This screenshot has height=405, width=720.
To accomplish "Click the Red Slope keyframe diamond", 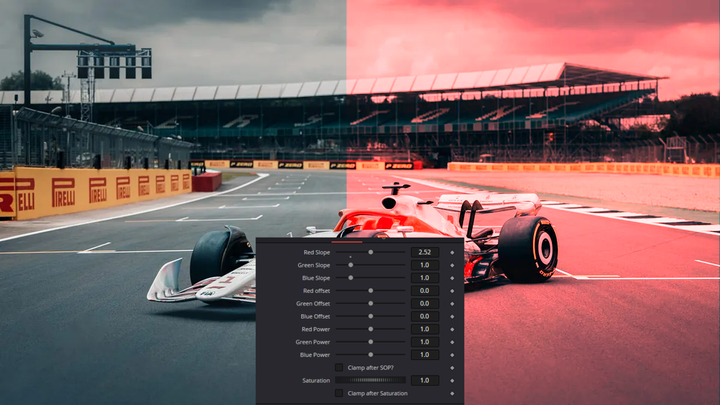I will 452,252.
